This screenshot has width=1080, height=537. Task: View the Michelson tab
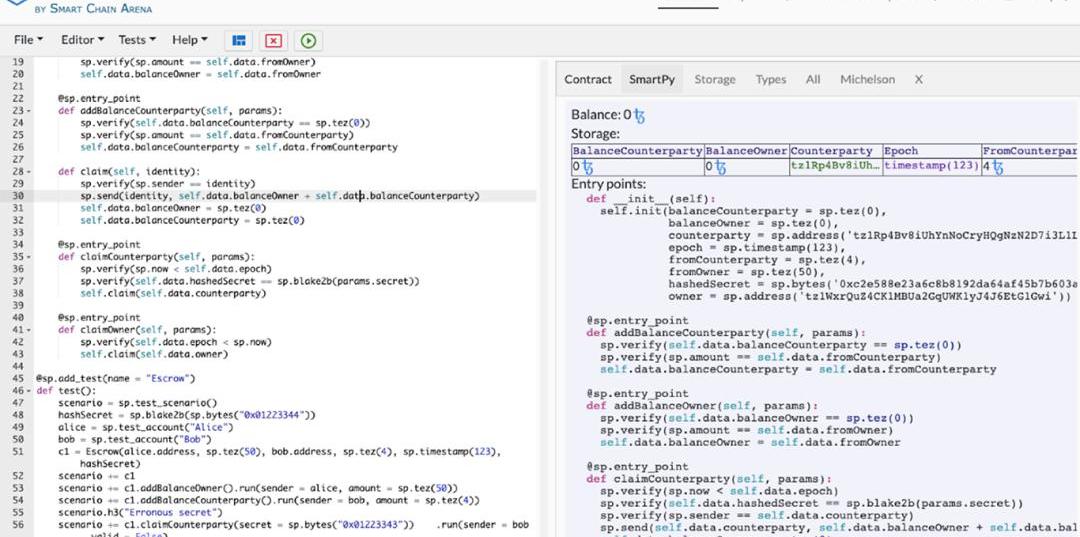click(x=867, y=79)
